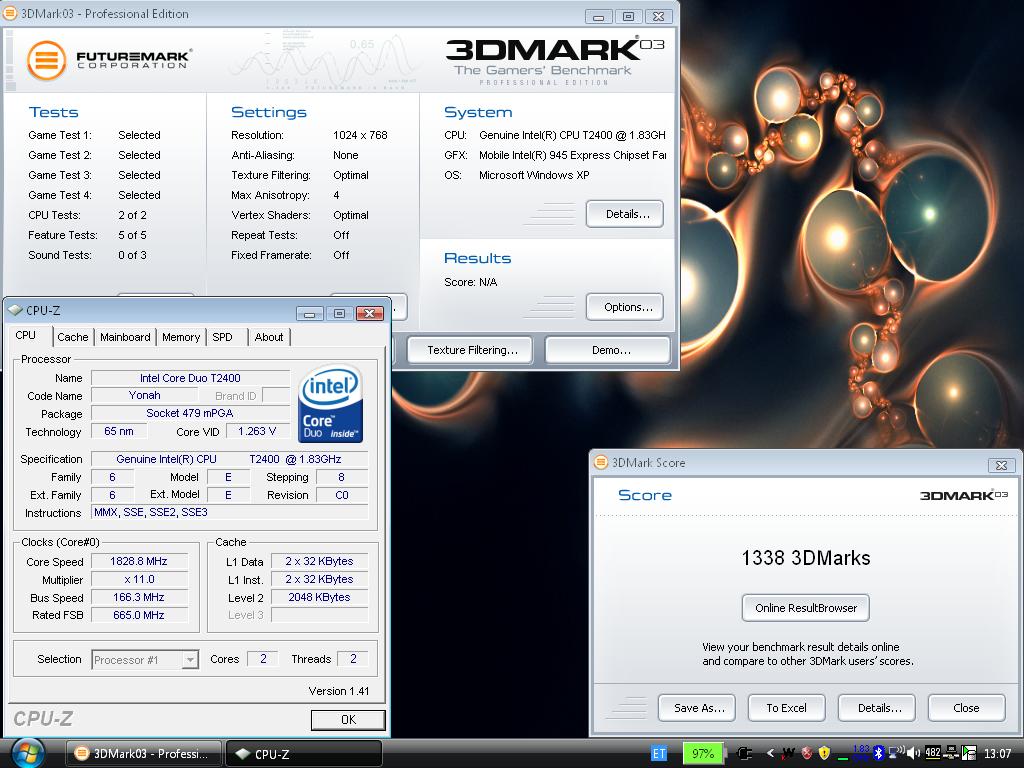
Task: Minimize the 3DMark03 window
Action: [x=598, y=16]
